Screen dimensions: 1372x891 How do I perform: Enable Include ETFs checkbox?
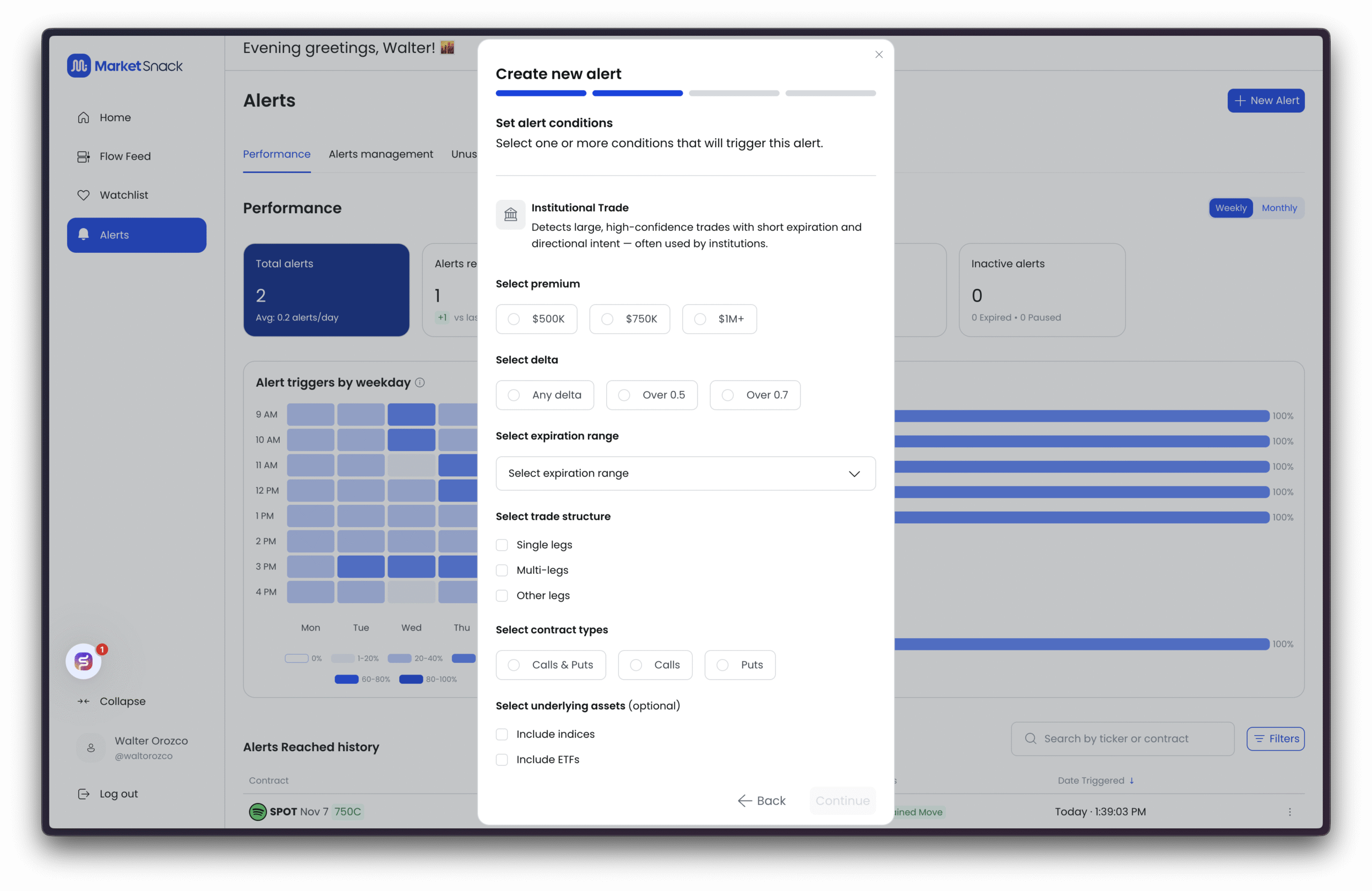502,760
